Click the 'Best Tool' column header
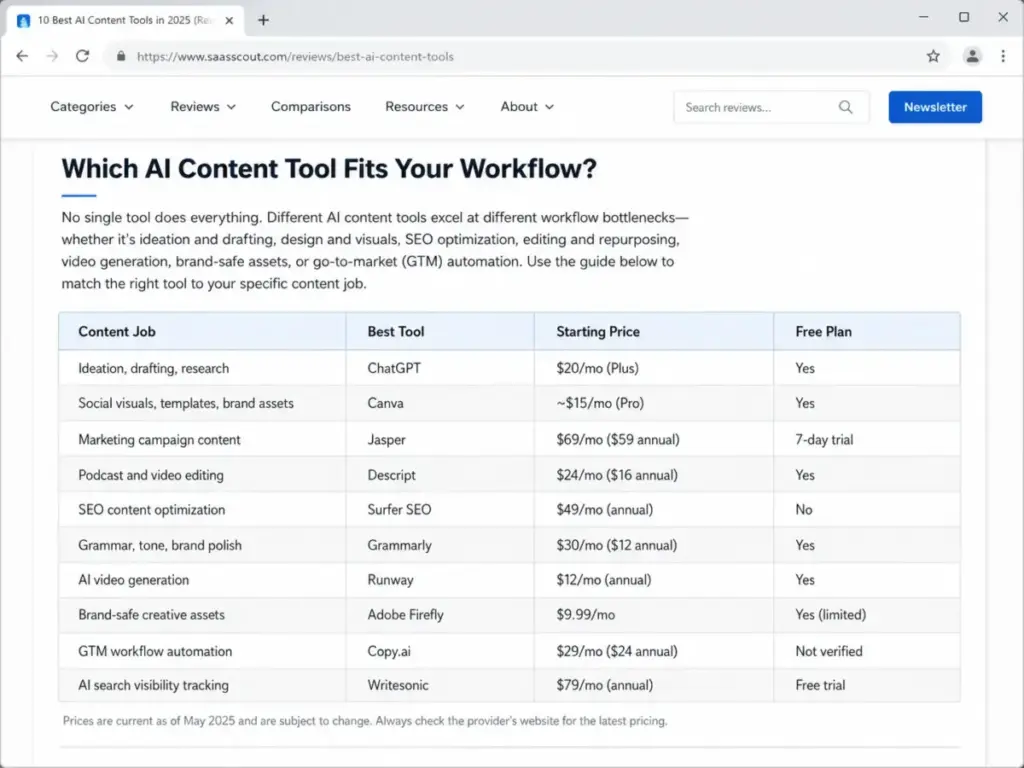 tap(440, 331)
